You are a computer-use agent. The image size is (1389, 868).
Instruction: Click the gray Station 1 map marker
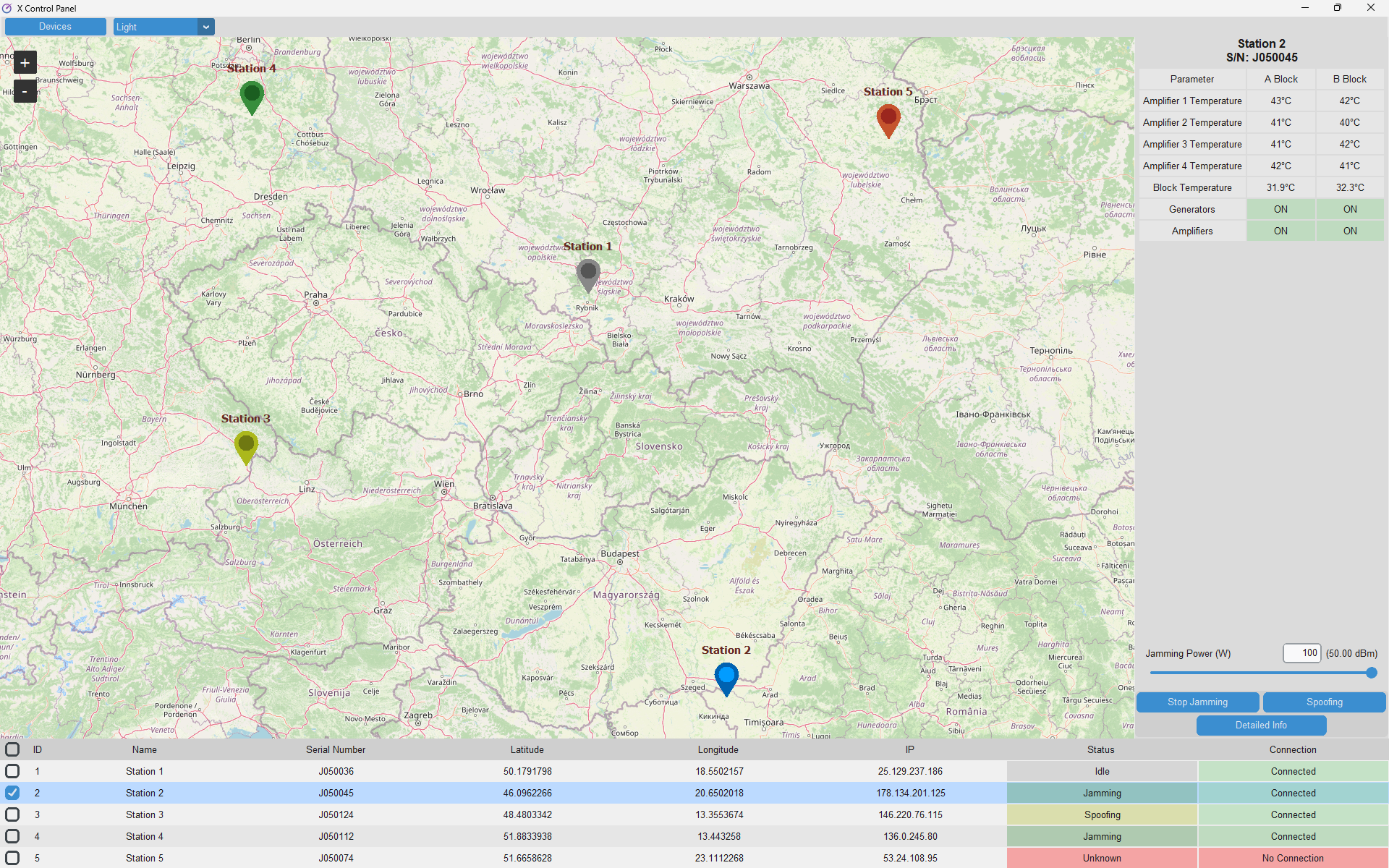[588, 275]
